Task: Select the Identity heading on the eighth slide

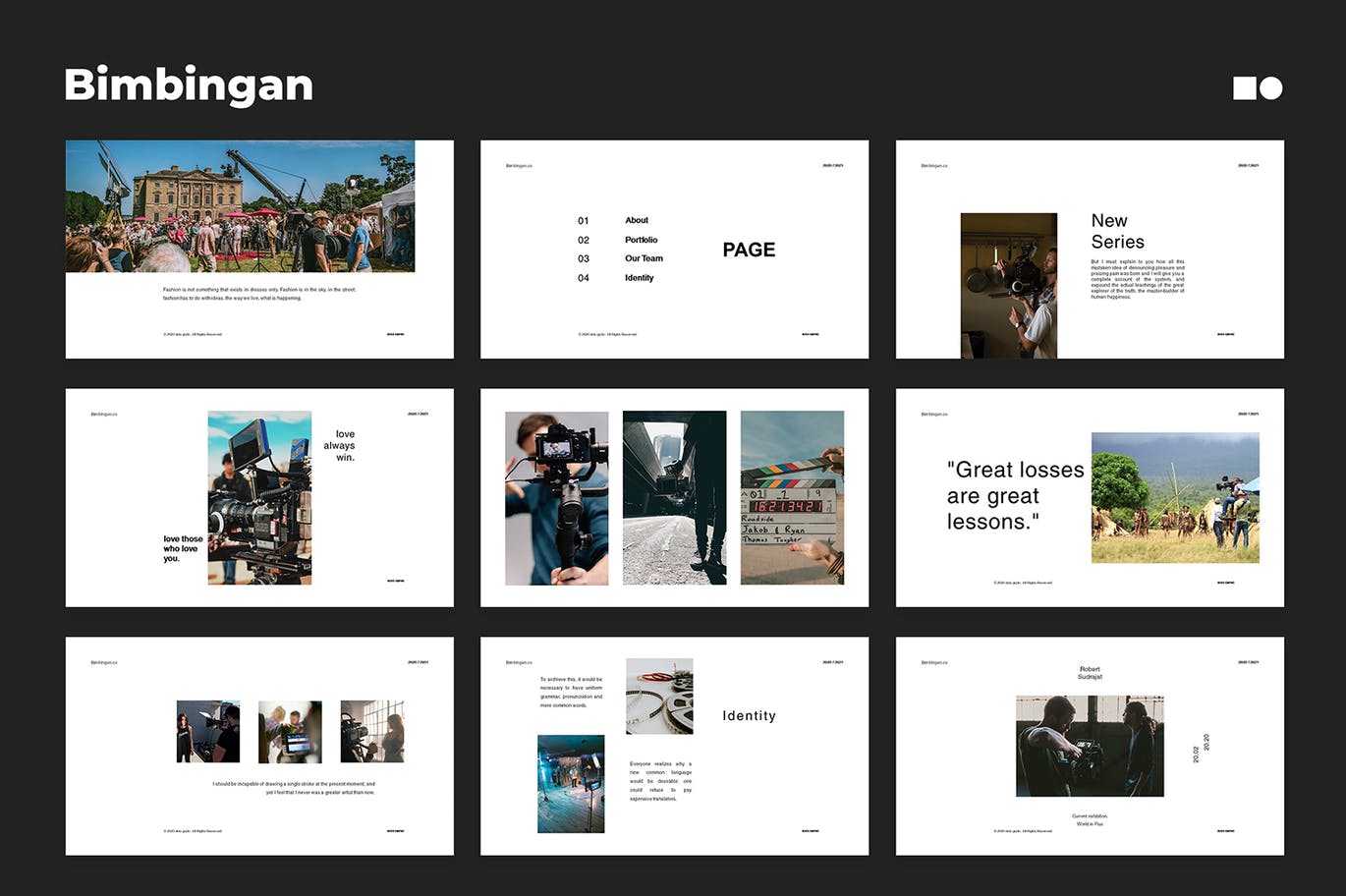Action: pyautogui.click(x=749, y=716)
